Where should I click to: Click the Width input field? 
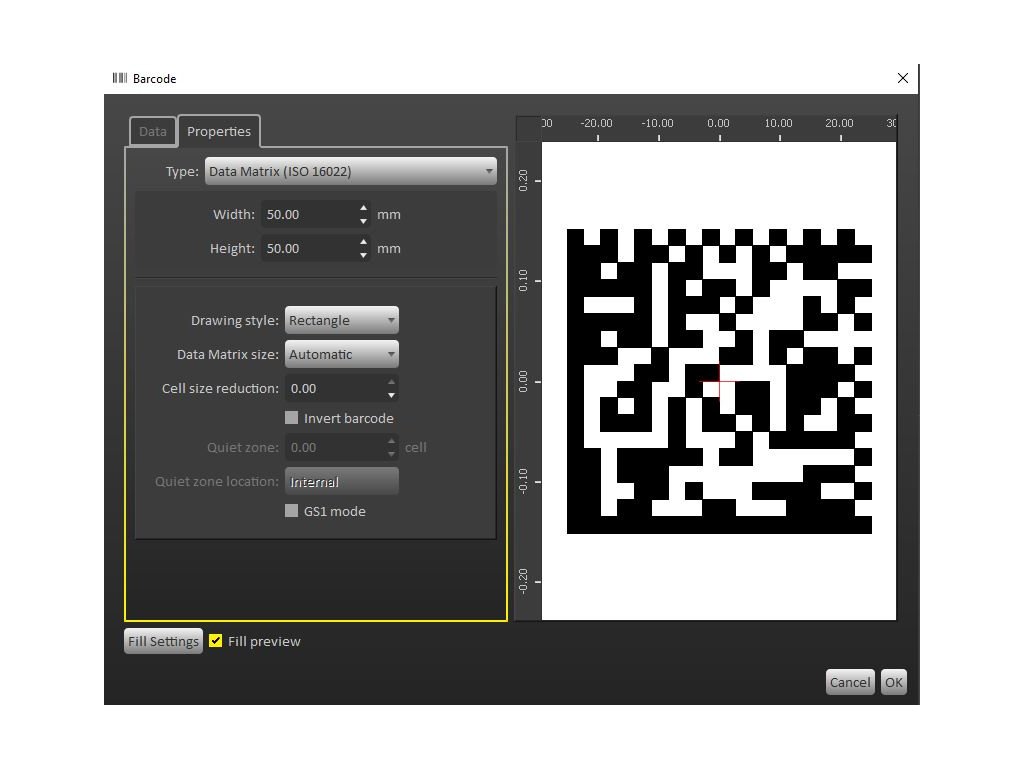[x=310, y=214]
